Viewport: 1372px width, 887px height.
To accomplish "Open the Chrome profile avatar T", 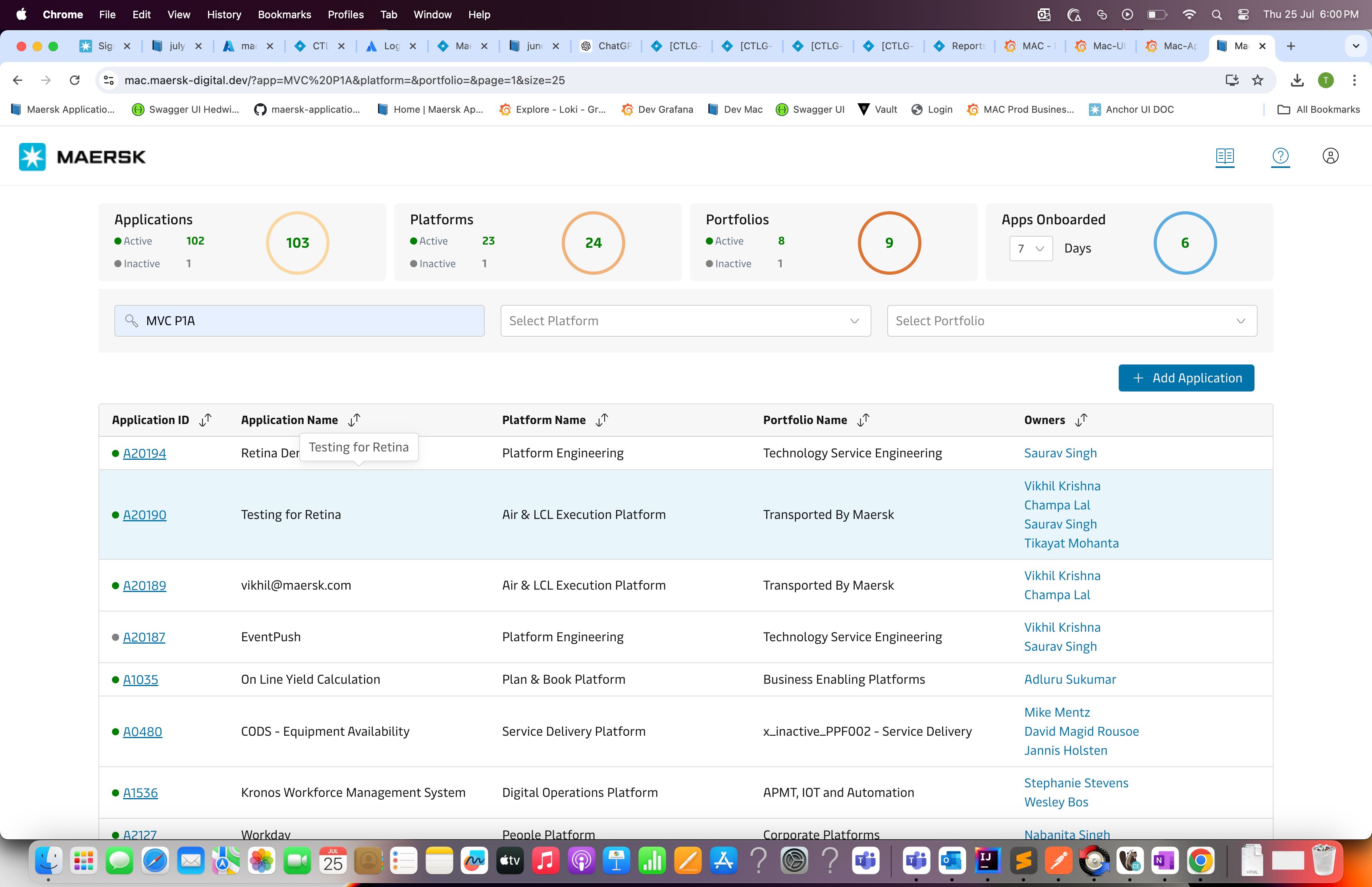I will pos(1326,80).
